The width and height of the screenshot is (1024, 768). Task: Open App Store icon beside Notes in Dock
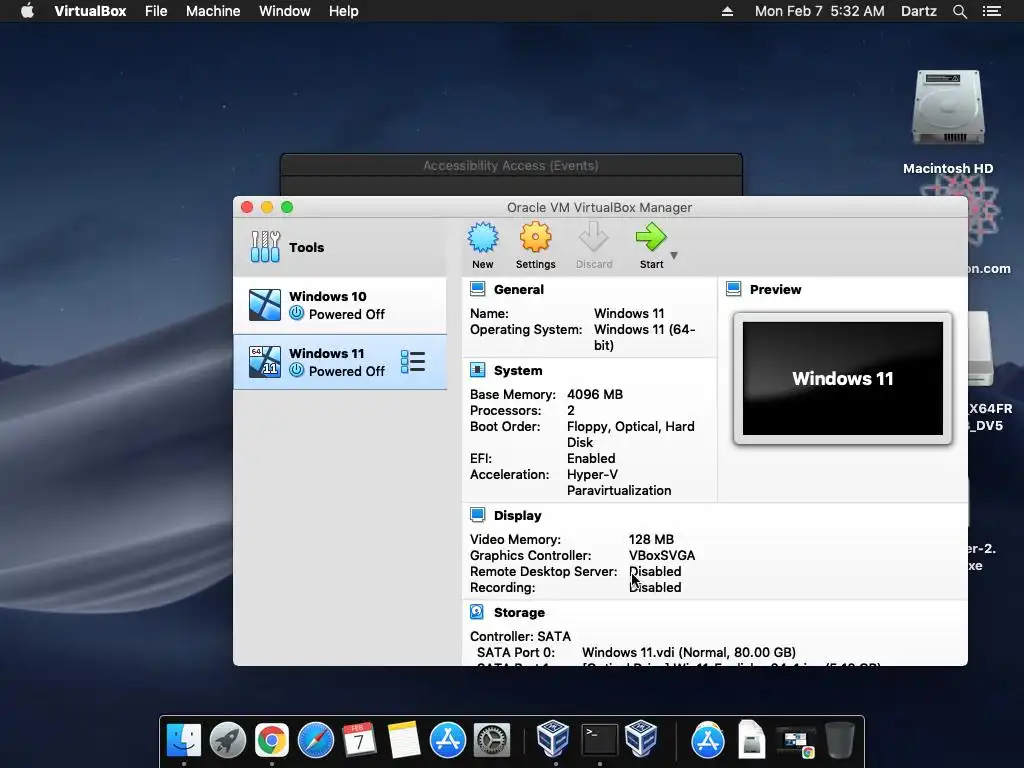click(447, 740)
